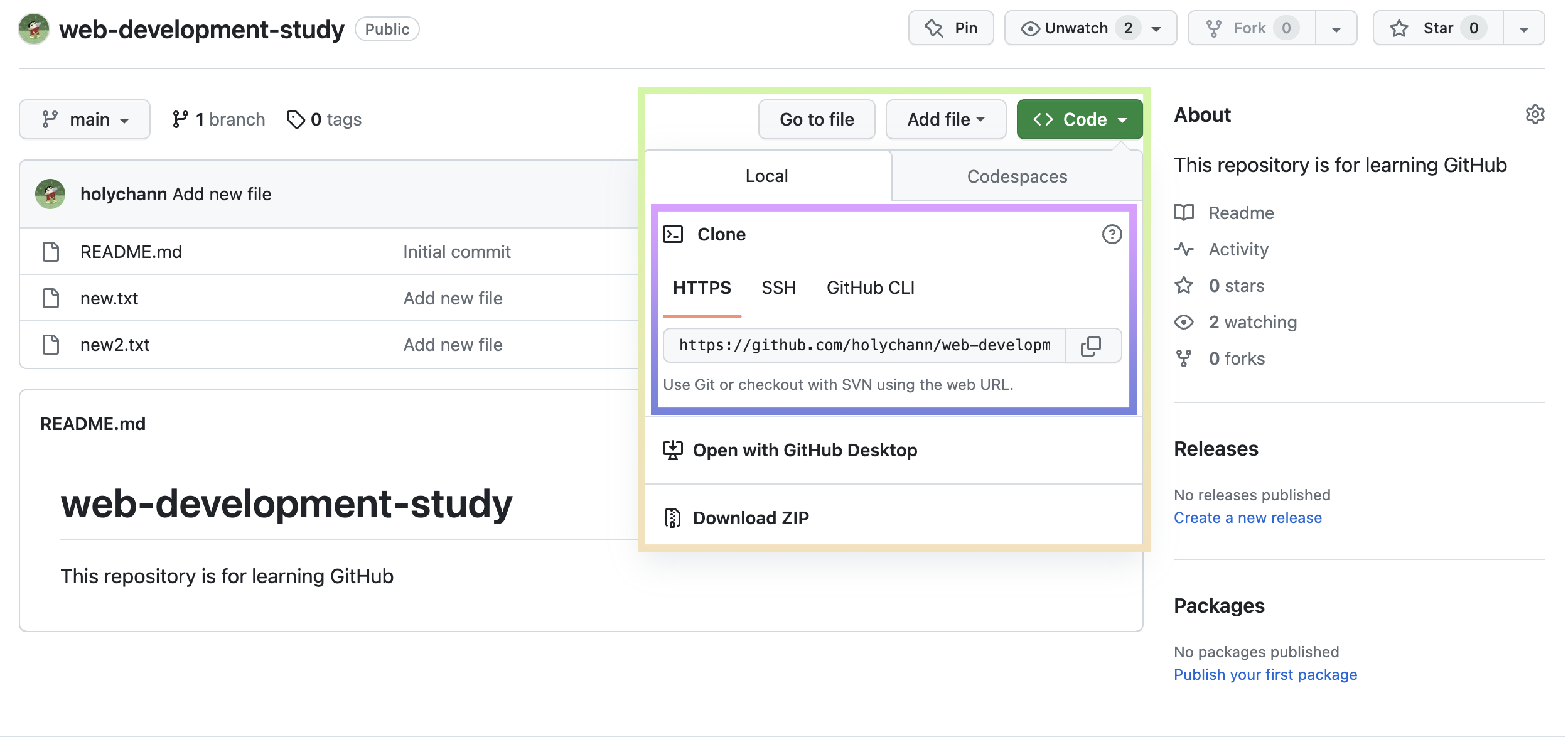Click the forks icon in About section
The height and width of the screenshot is (742, 1568).
tap(1184, 358)
